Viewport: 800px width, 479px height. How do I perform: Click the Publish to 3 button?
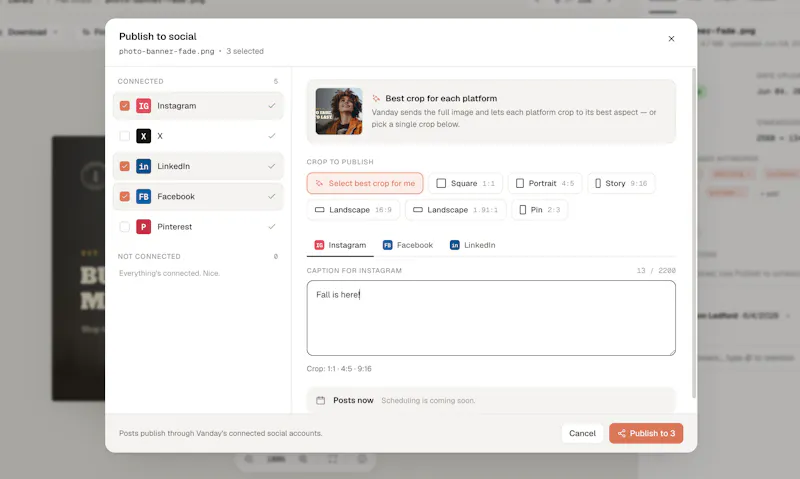tap(646, 434)
